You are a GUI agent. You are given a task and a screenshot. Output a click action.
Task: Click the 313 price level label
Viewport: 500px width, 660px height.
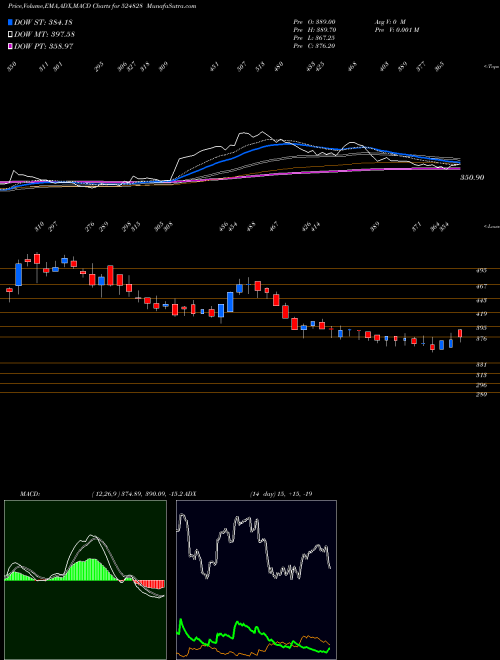(482, 375)
